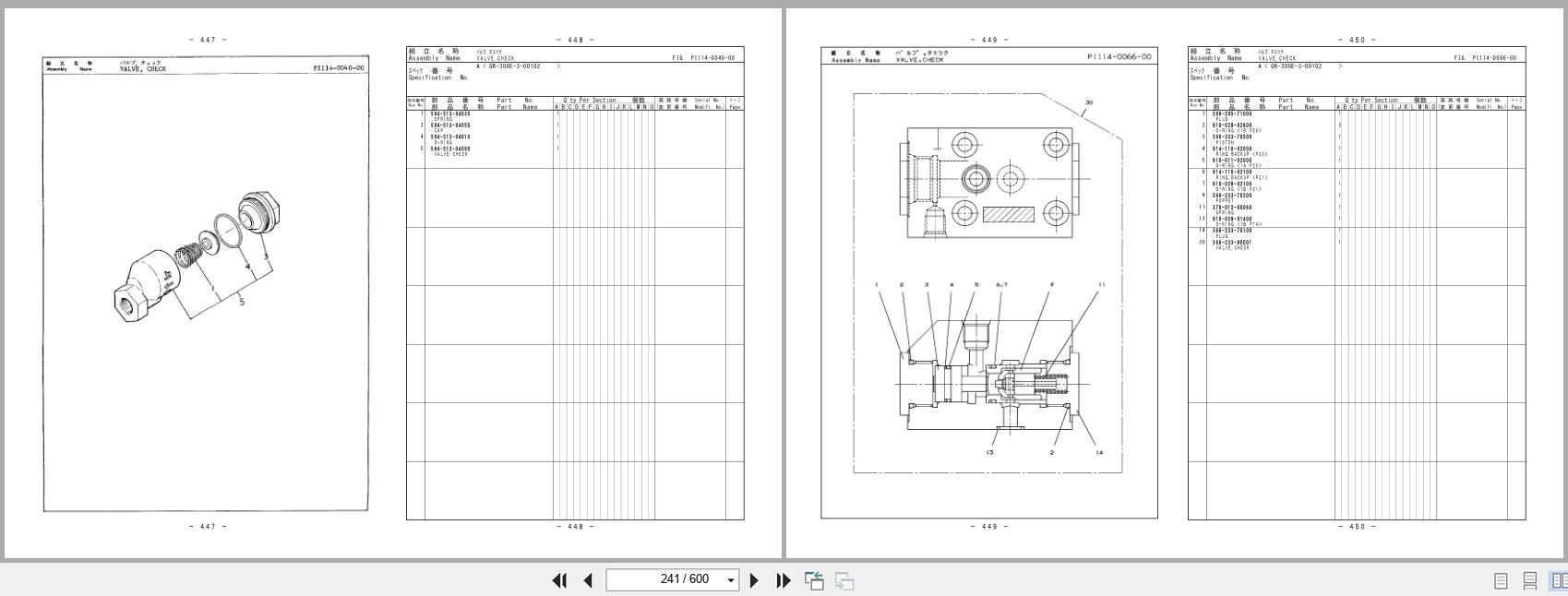Screen dimensions: 1568x596
Task: Click callout number 14 in the page 449 drawing
Action: pos(1099,452)
